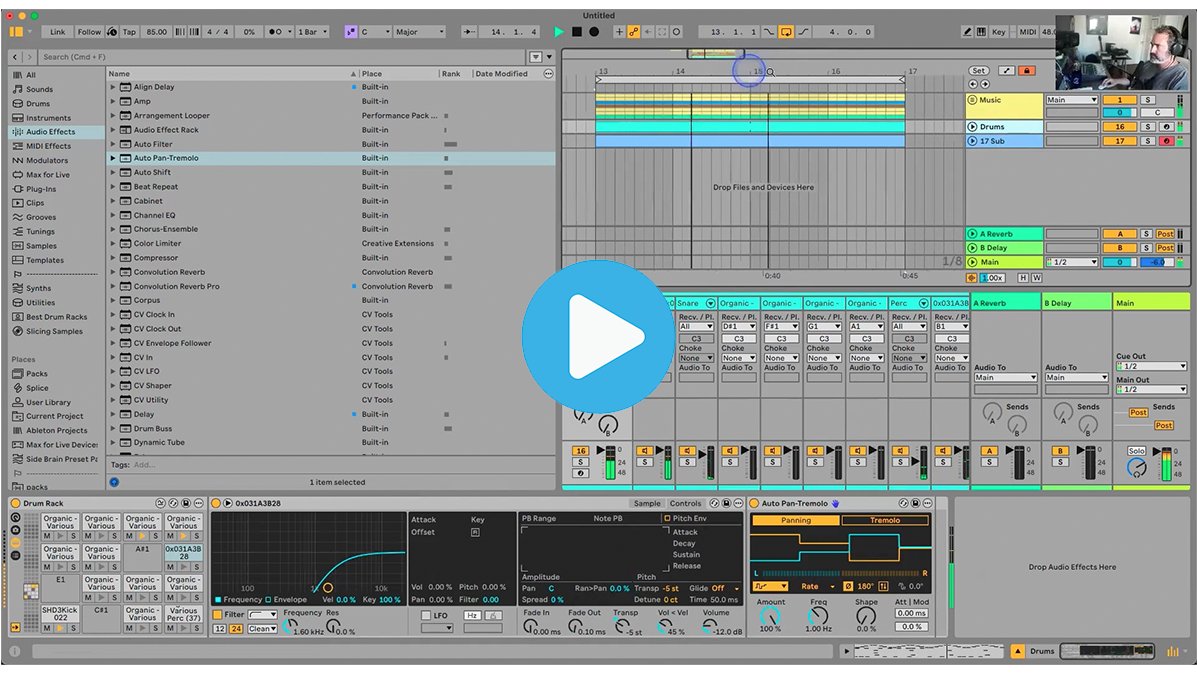Screen dimensions: 1197x673
Task: Expand the Auto Pan-Tremolo browser entry
Action: pos(113,158)
